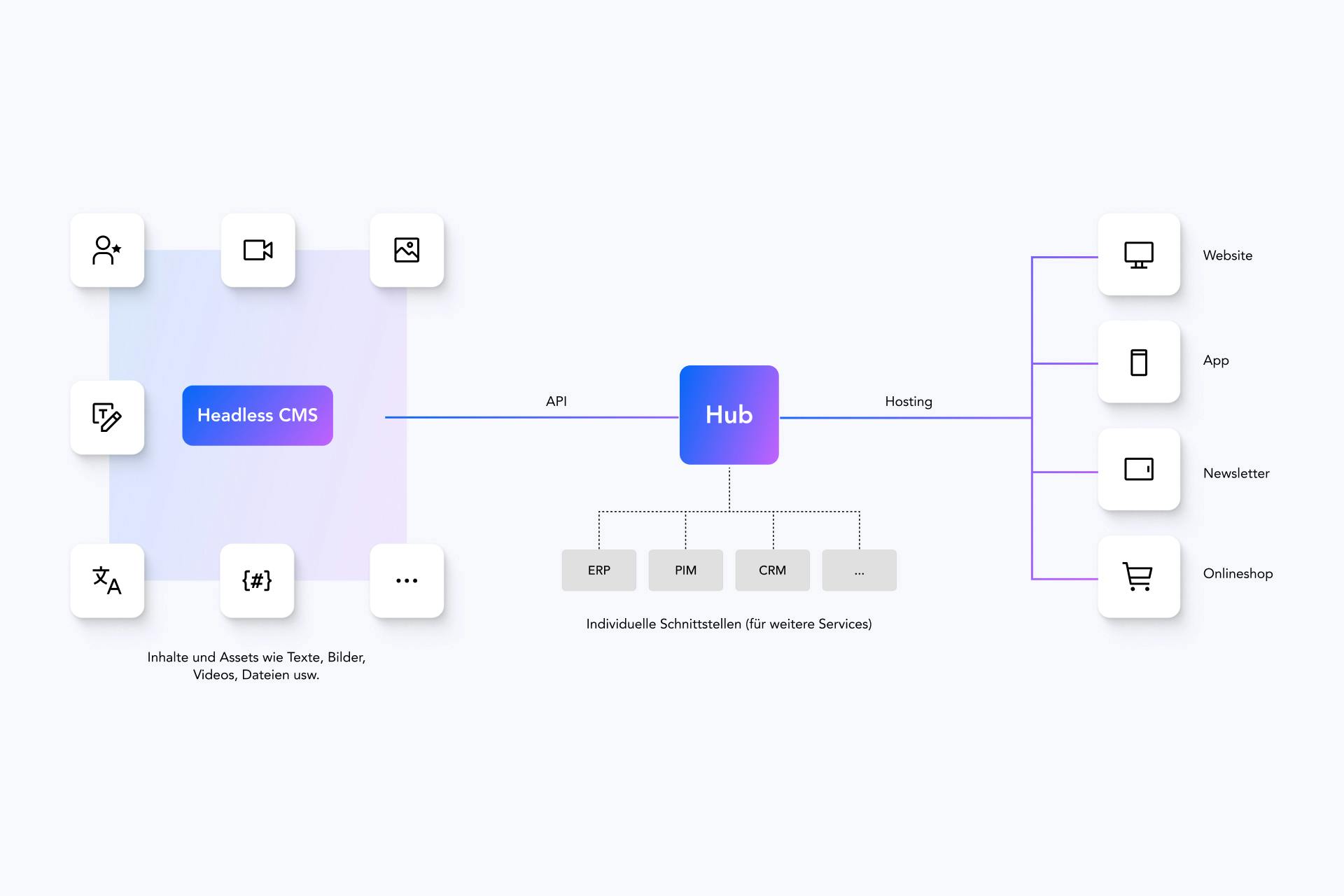Select the PIM integration box
The image size is (1344, 896).
[x=685, y=570]
